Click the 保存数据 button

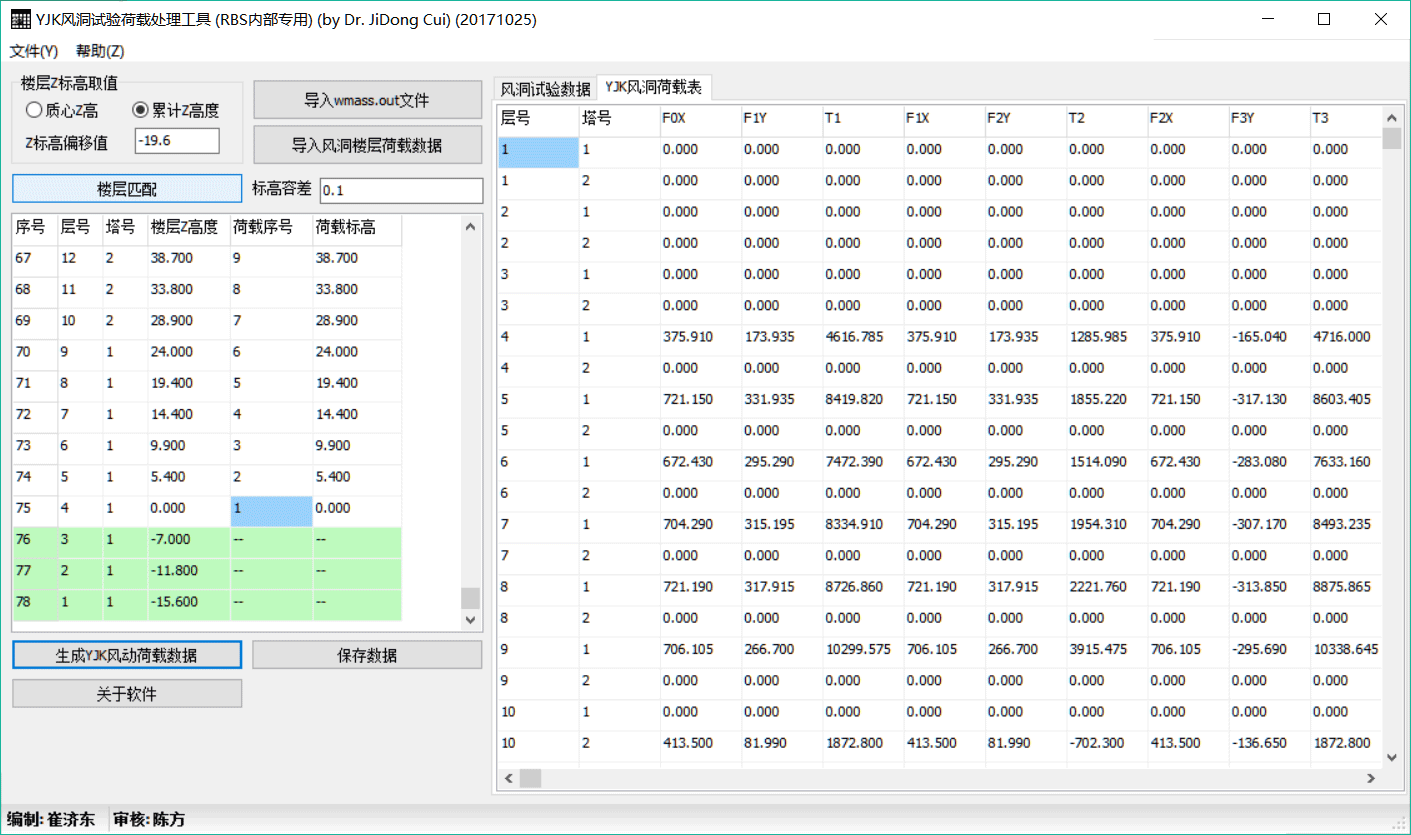coord(367,655)
